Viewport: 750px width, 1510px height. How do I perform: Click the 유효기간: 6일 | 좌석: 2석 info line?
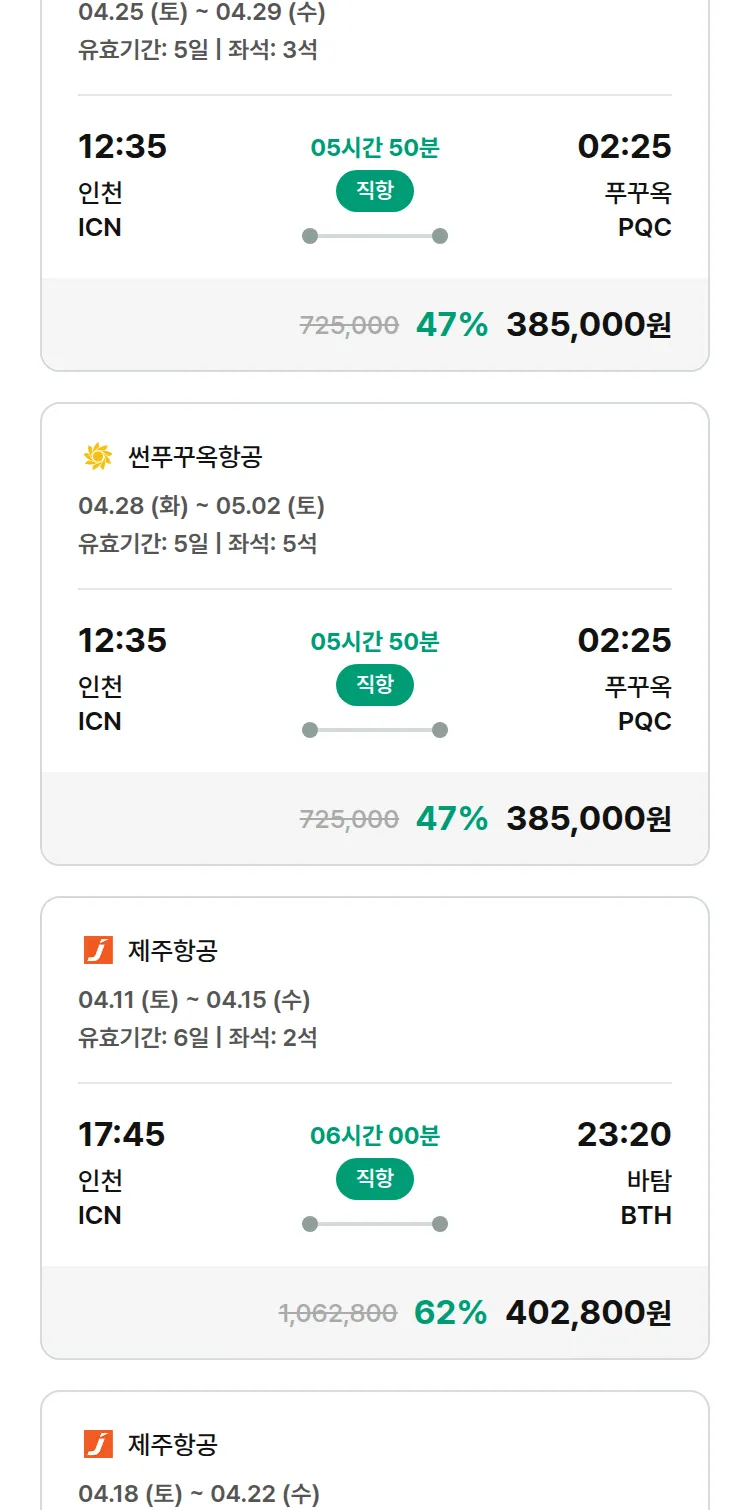[198, 1037]
